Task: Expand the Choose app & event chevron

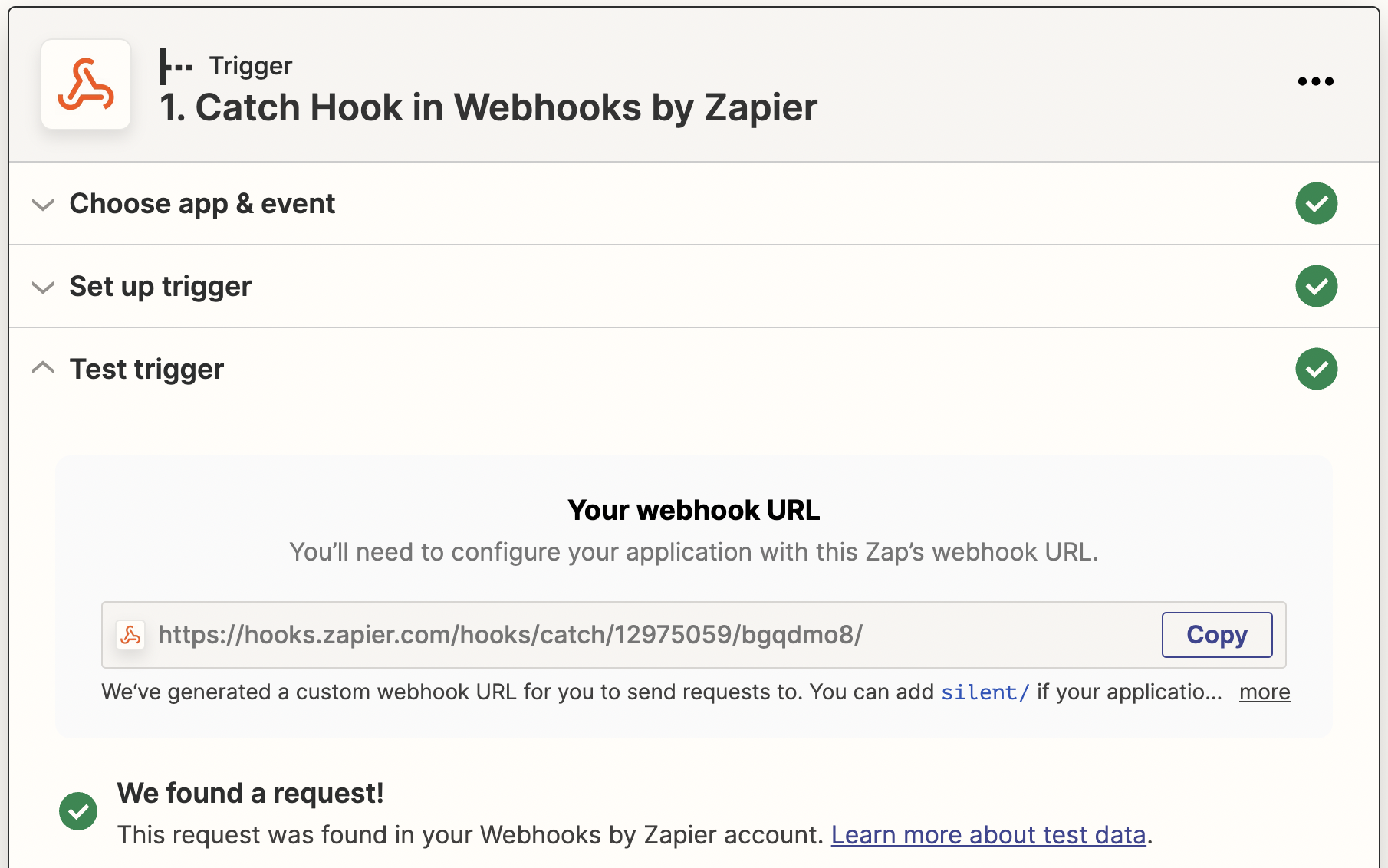Action: click(43, 205)
